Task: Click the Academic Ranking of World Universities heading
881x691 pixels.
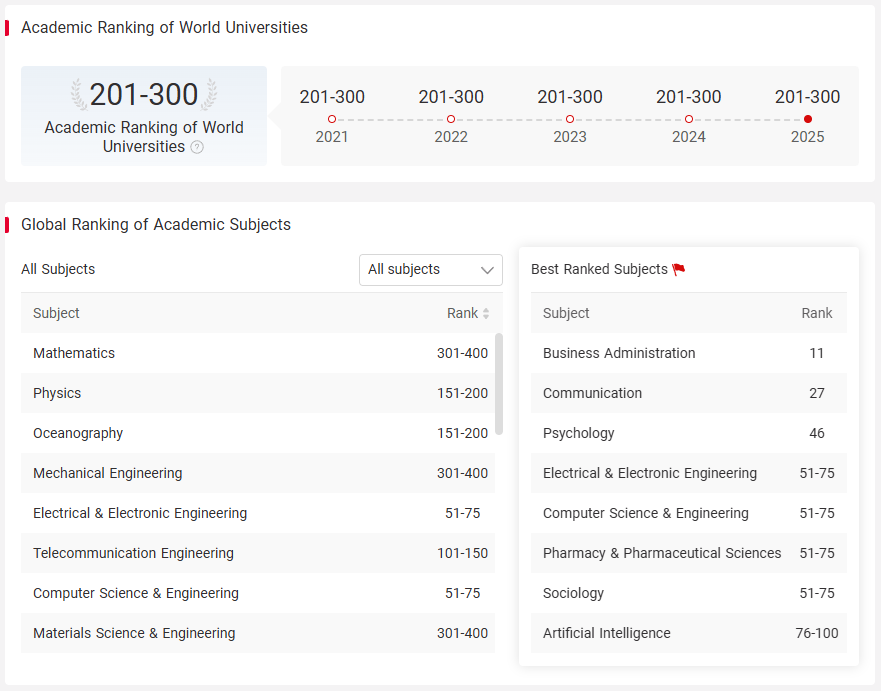Action: tap(164, 28)
